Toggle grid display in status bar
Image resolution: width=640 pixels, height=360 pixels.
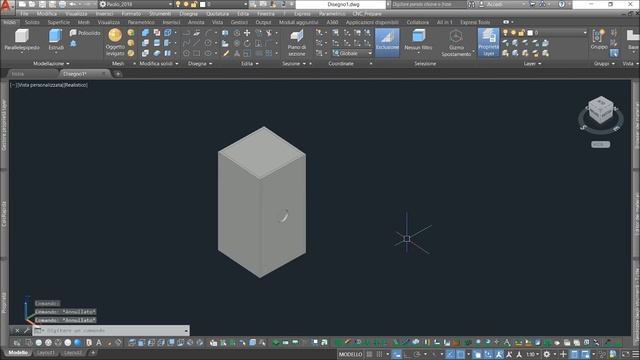click(369, 354)
